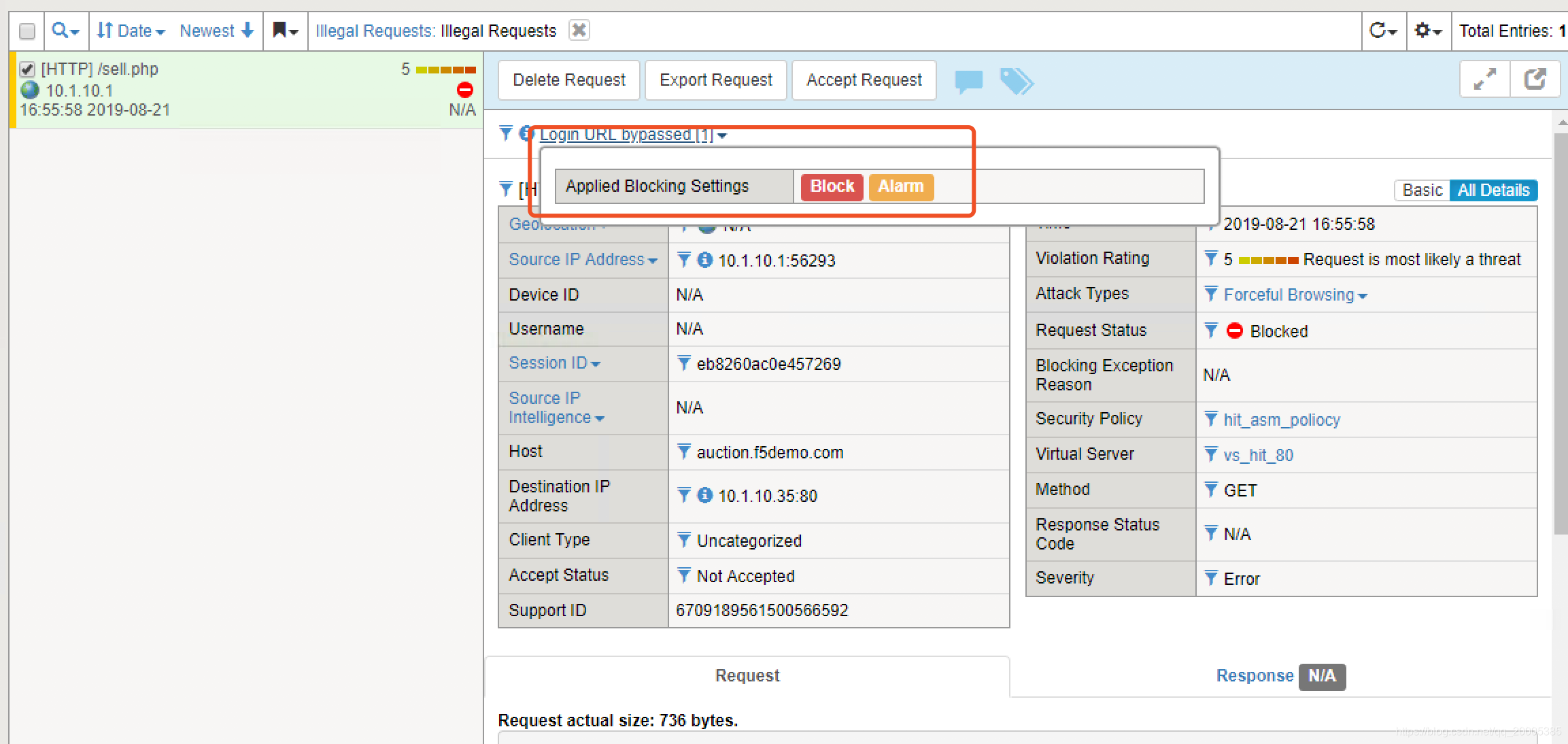Click the Accept Request button
Viewport: 1568px width, 744px height.
[864, 80]
